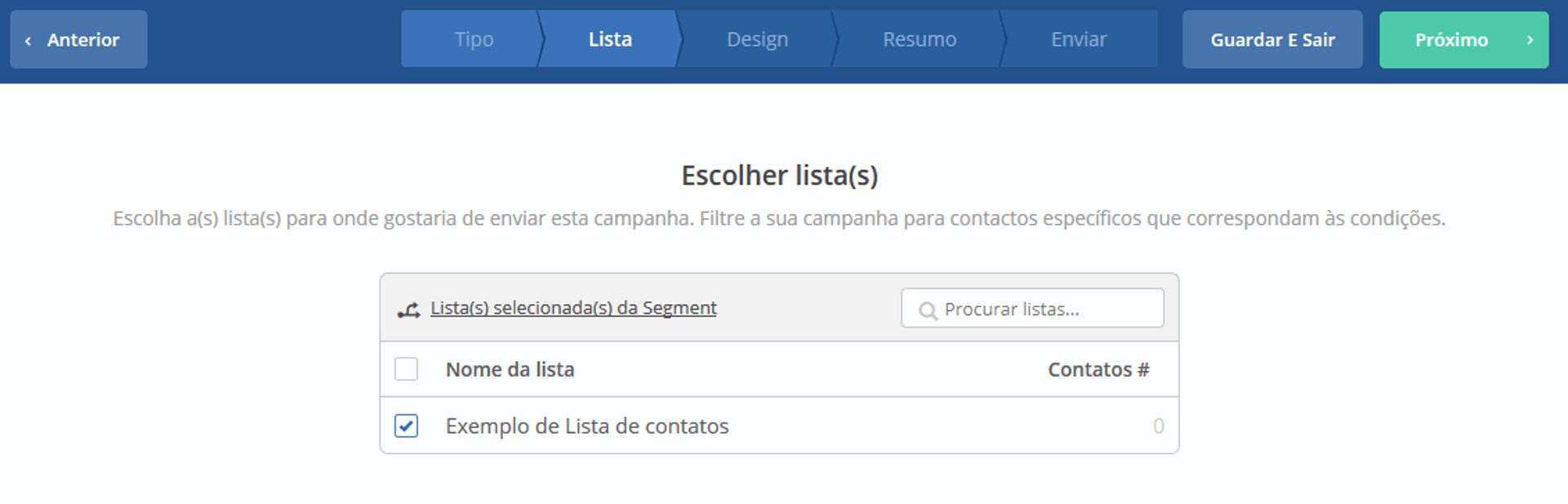Open the Lista(s) selecionada(s) da Segment link

point(573,308)
